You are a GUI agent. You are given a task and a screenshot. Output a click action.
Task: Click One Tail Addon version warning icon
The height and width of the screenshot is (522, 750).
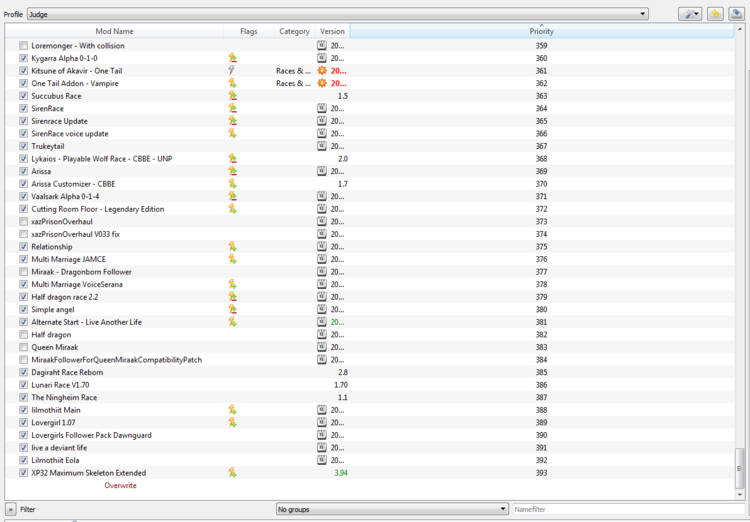tap(322, 83)
